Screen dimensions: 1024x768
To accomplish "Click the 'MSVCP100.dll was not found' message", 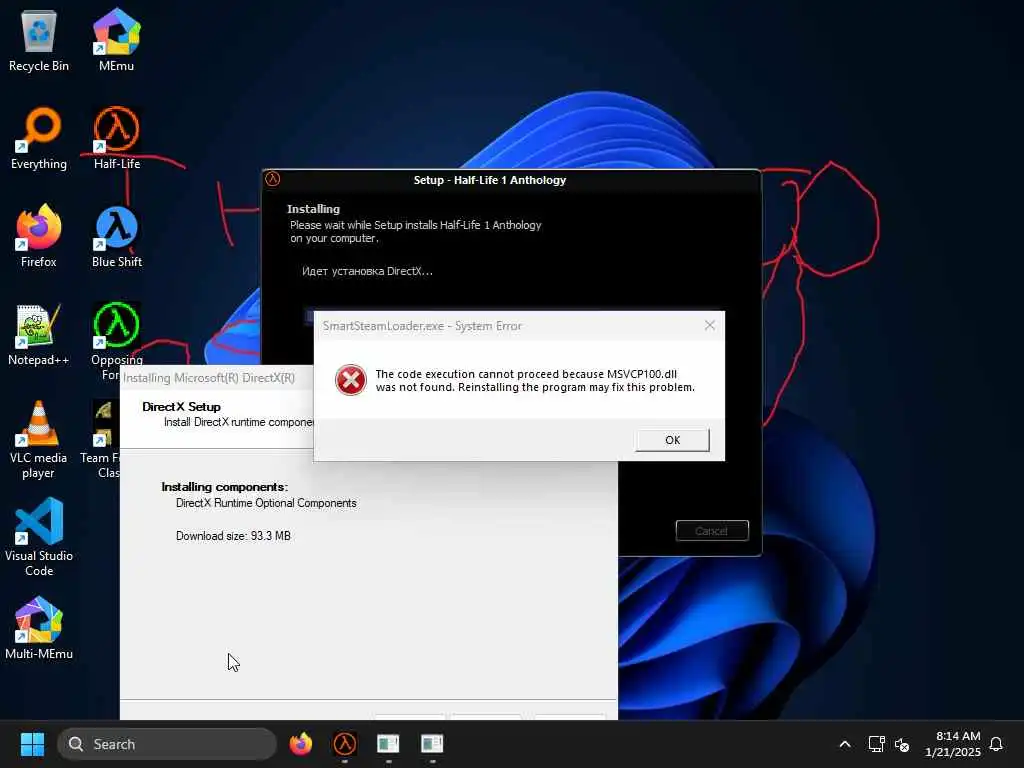I will pos(535,381).
